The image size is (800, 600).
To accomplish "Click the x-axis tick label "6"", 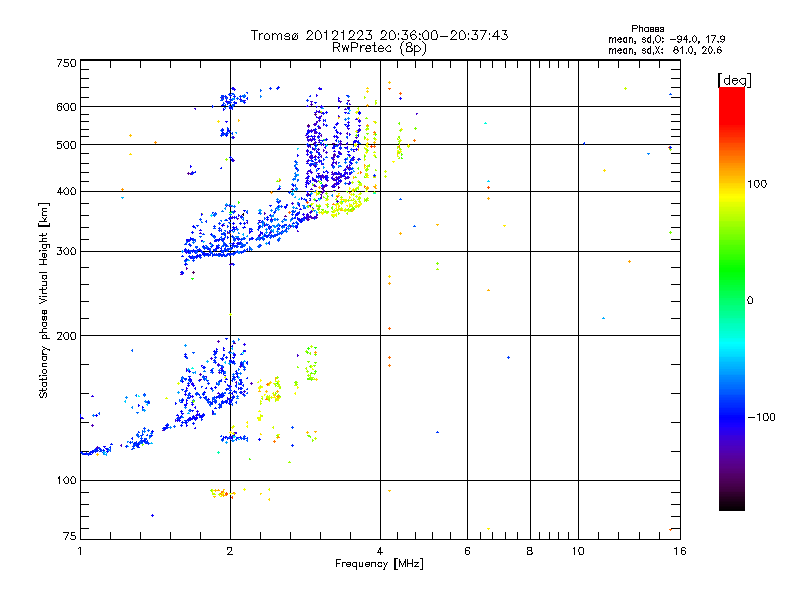I will coord(467,551).
